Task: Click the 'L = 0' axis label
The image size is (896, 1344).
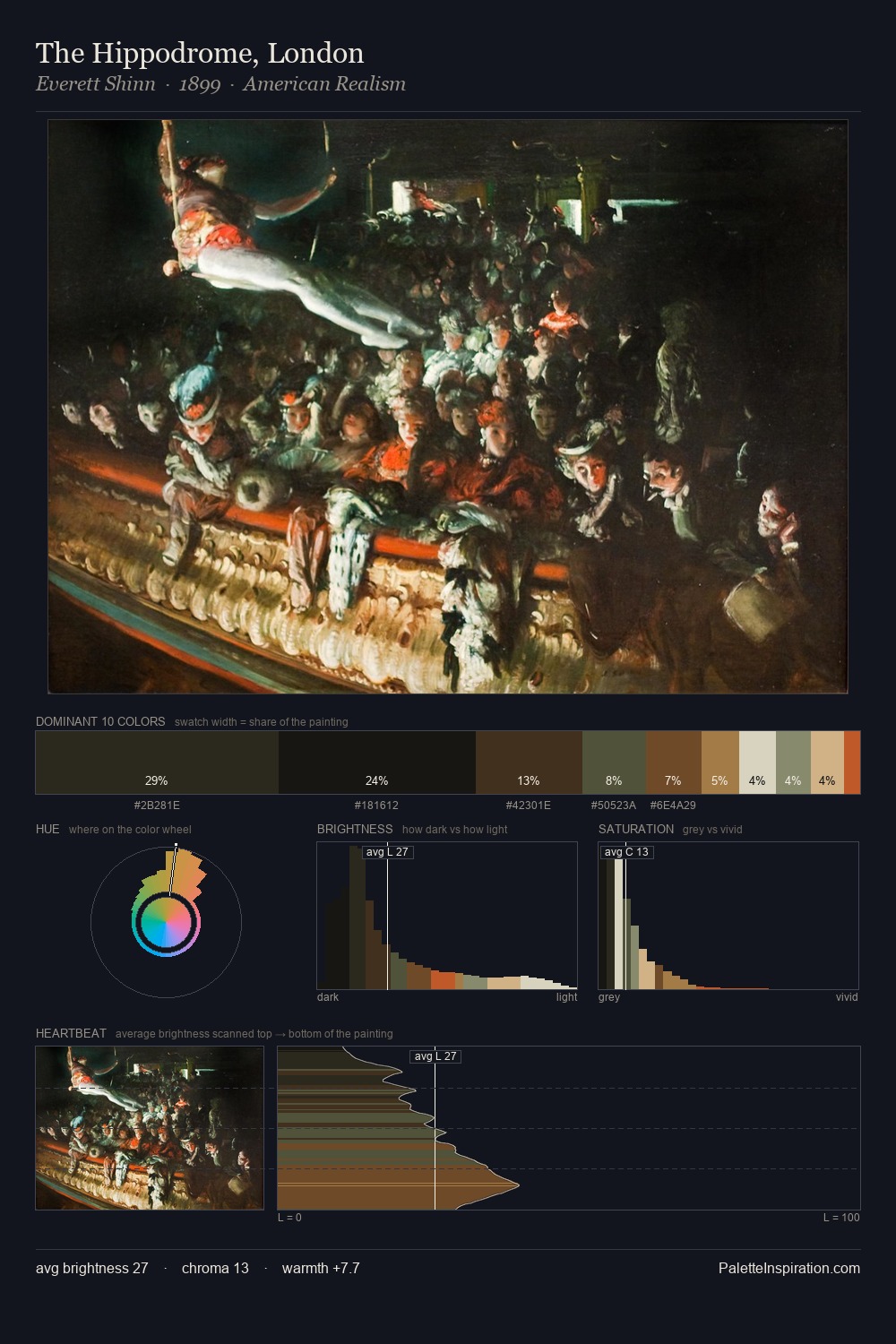Action: (x=289, y=1218)
